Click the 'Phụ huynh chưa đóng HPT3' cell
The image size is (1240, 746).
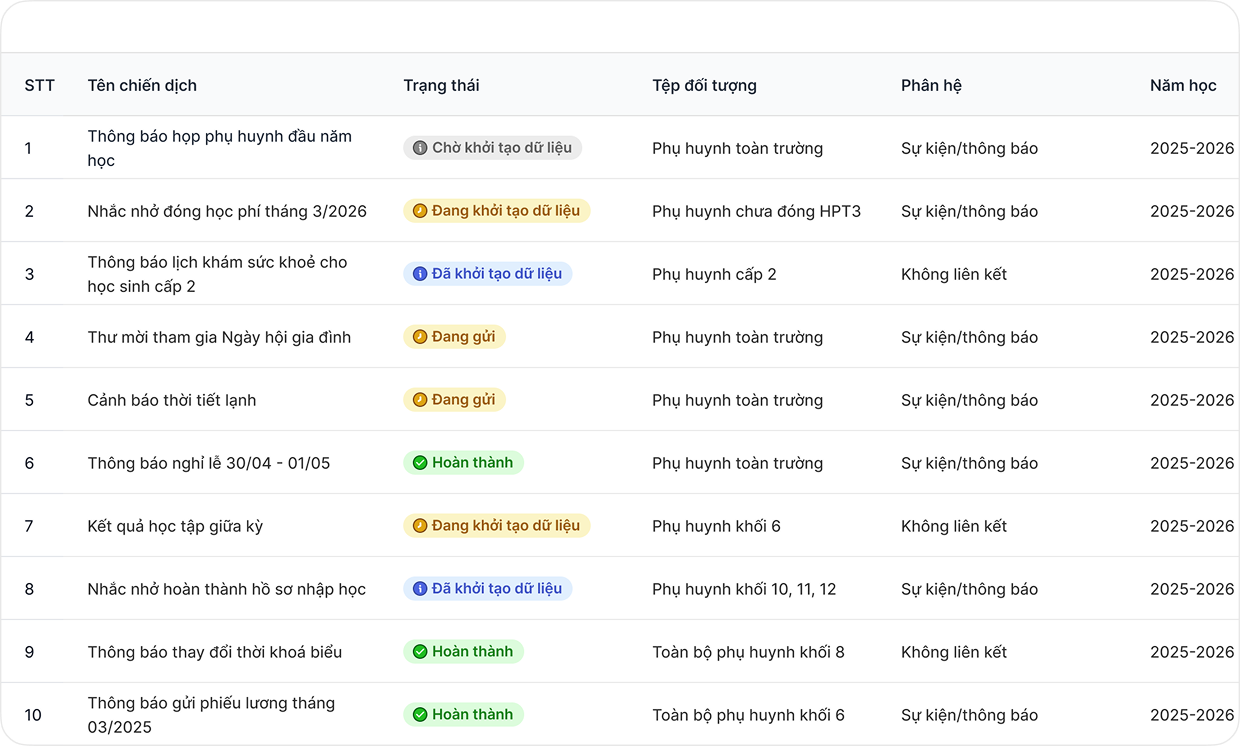click(x=757, y=211)
